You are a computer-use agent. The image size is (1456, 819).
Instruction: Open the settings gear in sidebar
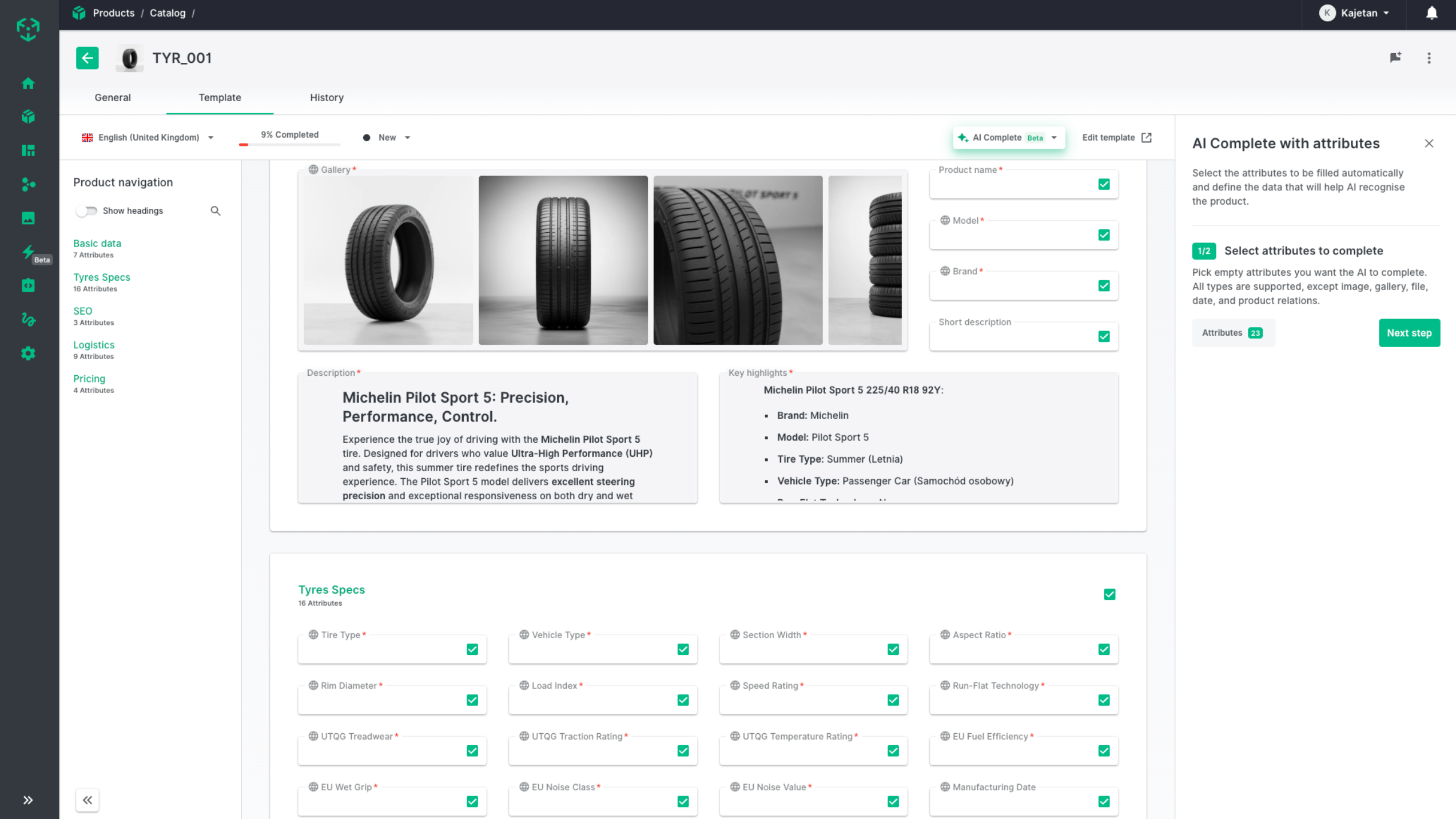click(x=28, y=353)
